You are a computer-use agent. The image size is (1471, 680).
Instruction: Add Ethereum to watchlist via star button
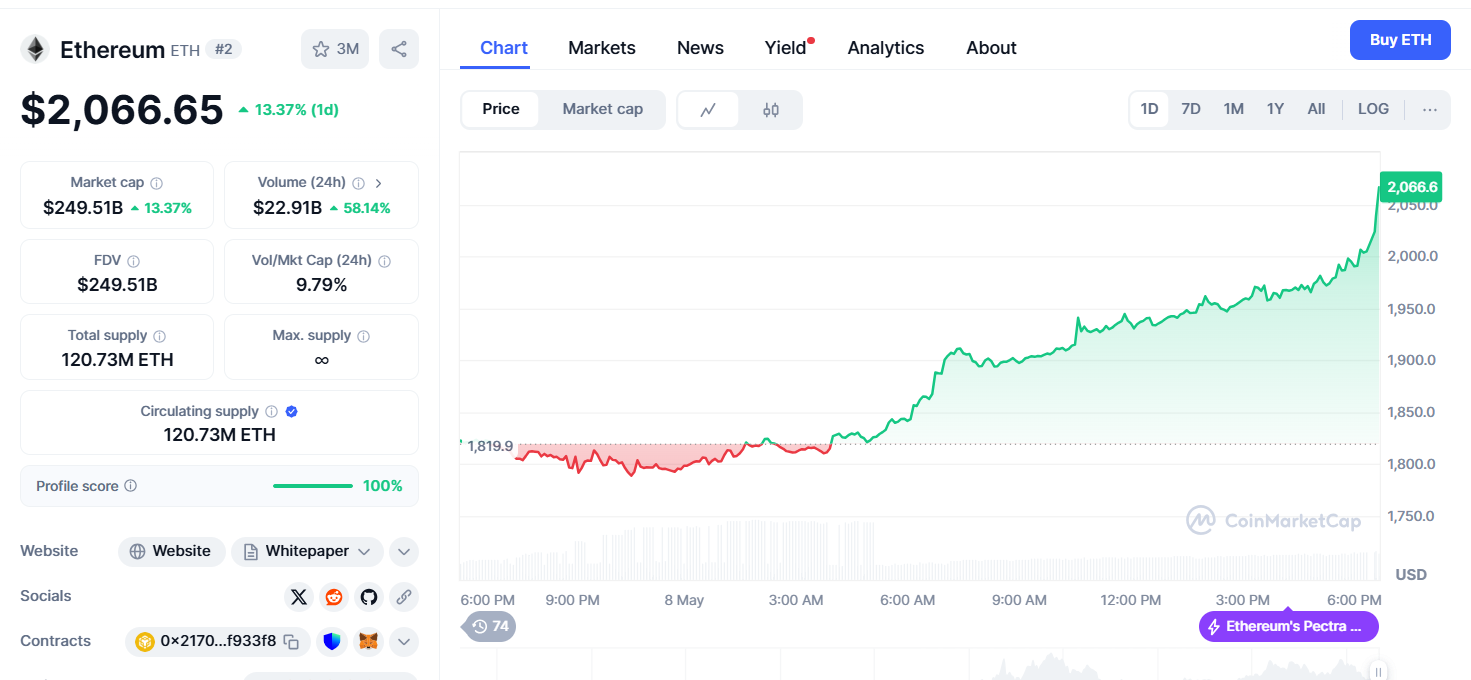335,49
